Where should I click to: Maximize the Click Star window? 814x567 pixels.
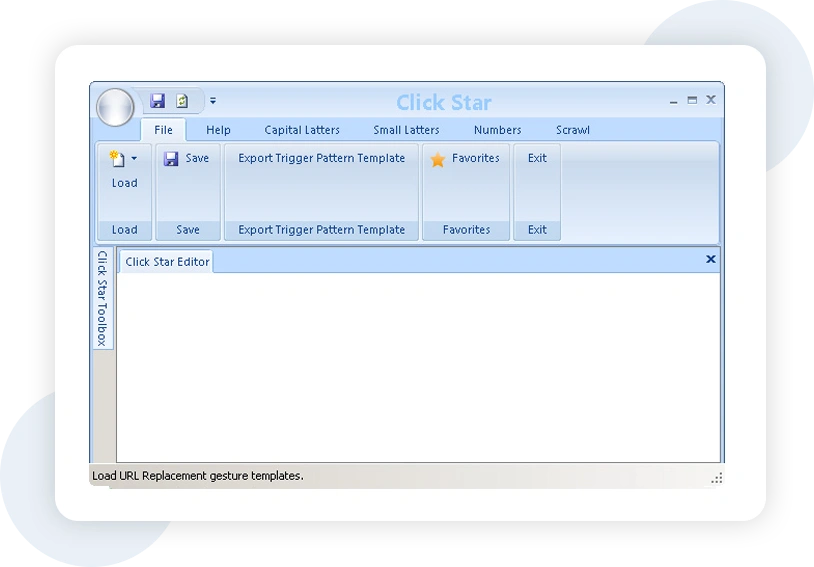click(x=692, y=100)
